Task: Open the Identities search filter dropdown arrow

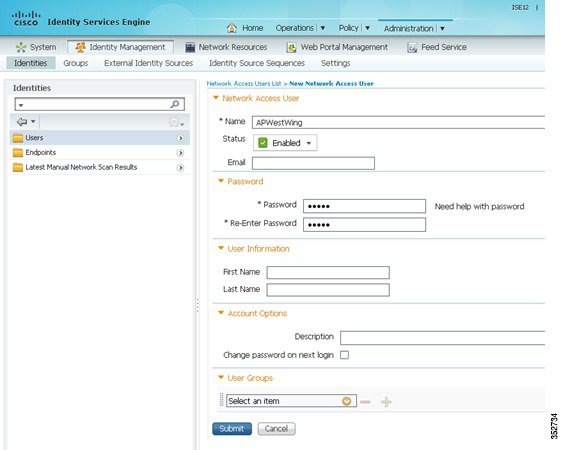Action: [x=21, y=105]
